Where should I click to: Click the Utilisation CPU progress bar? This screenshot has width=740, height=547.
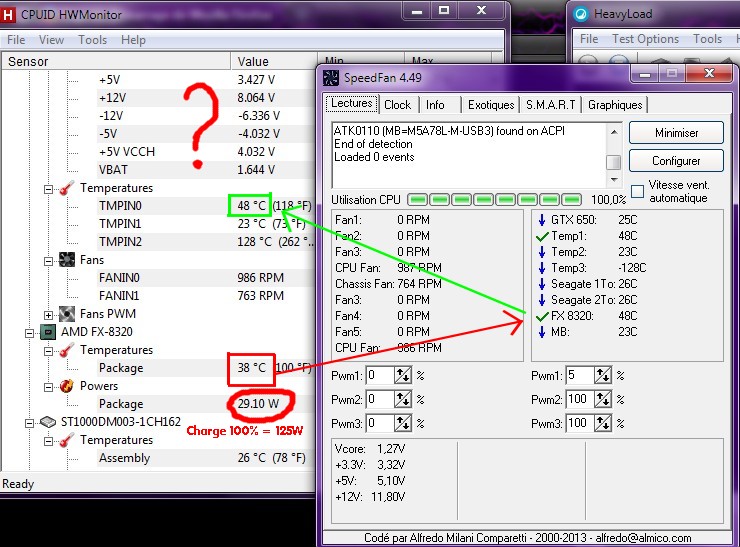[495, 200]
